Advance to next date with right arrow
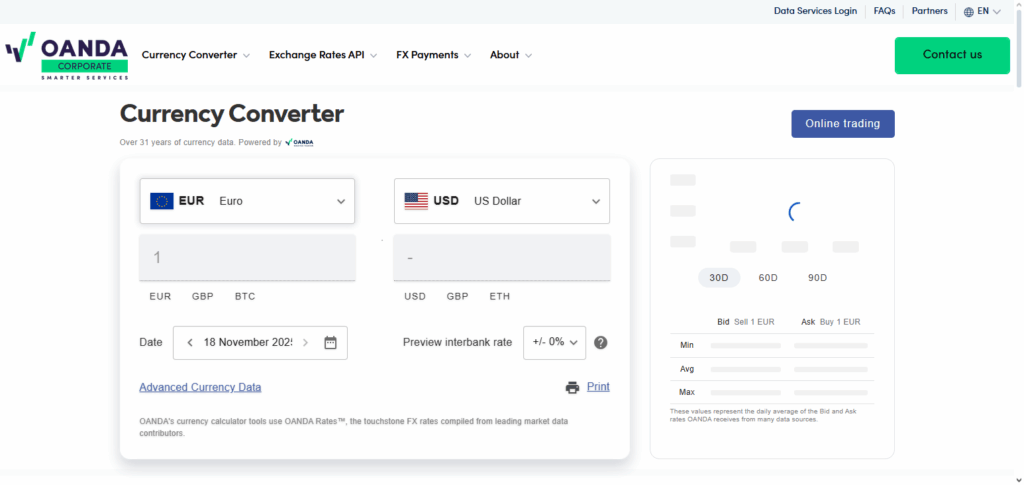Screen dimensions: 1024x485 [305, 342]
